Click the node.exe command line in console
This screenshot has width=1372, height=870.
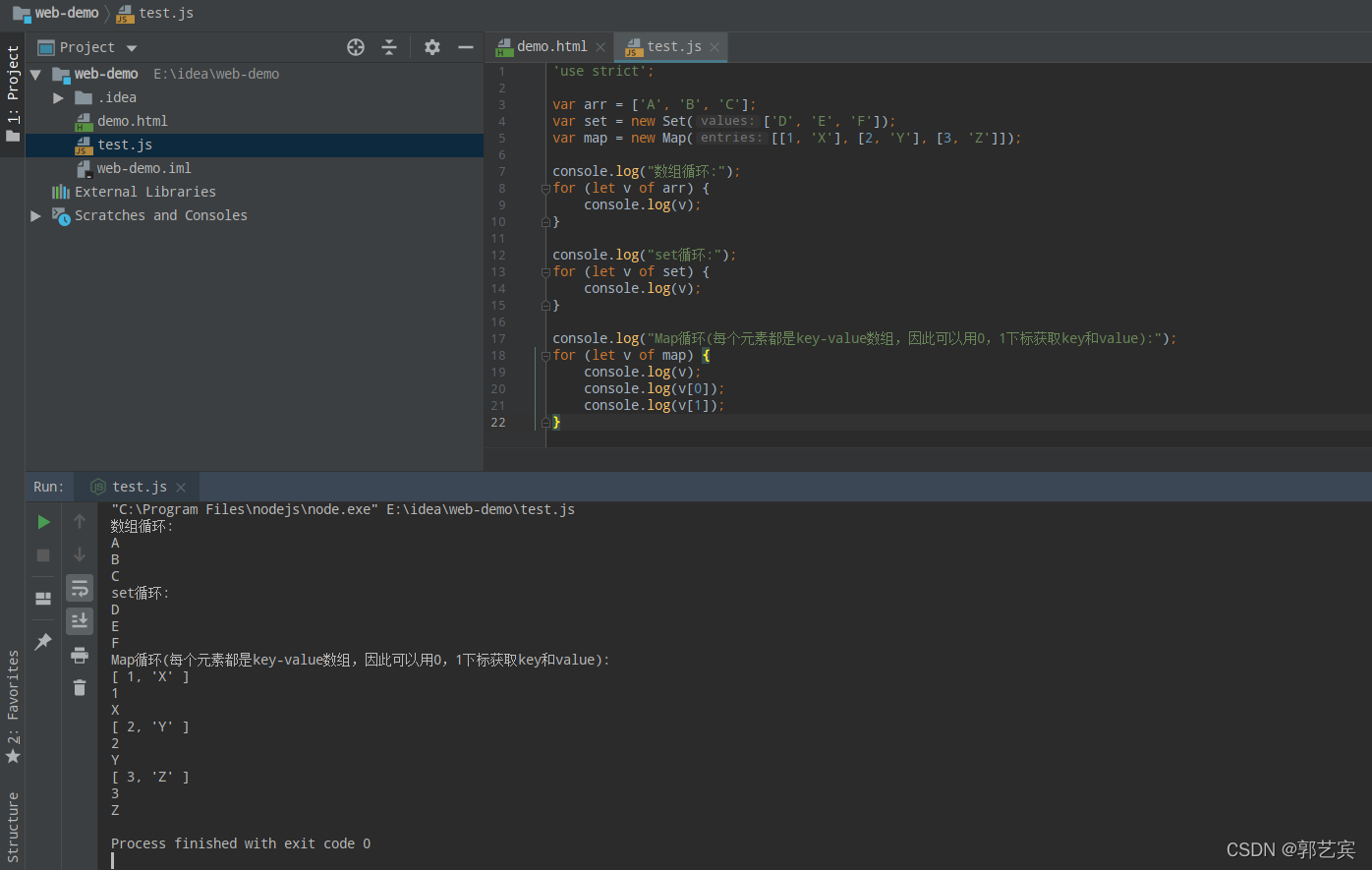(x=343, y=509)
